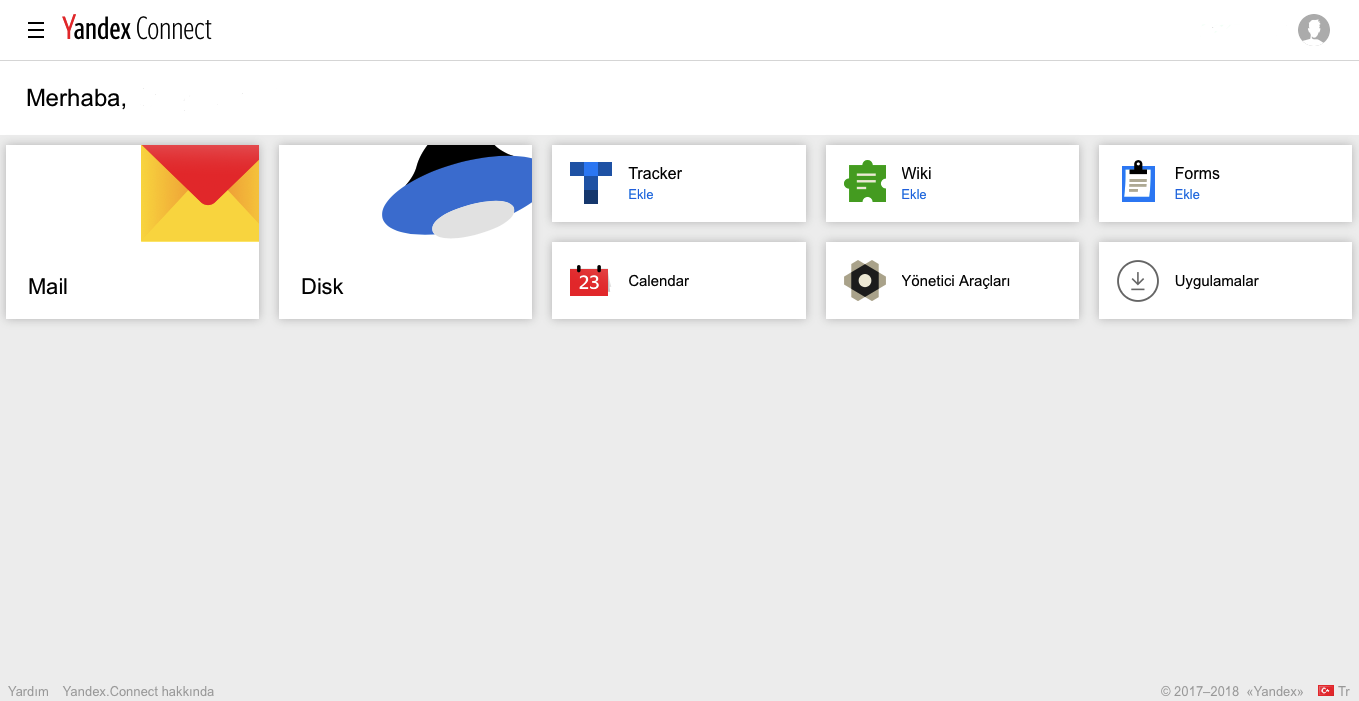Open Yönetici Araçları label

[956, 281]
